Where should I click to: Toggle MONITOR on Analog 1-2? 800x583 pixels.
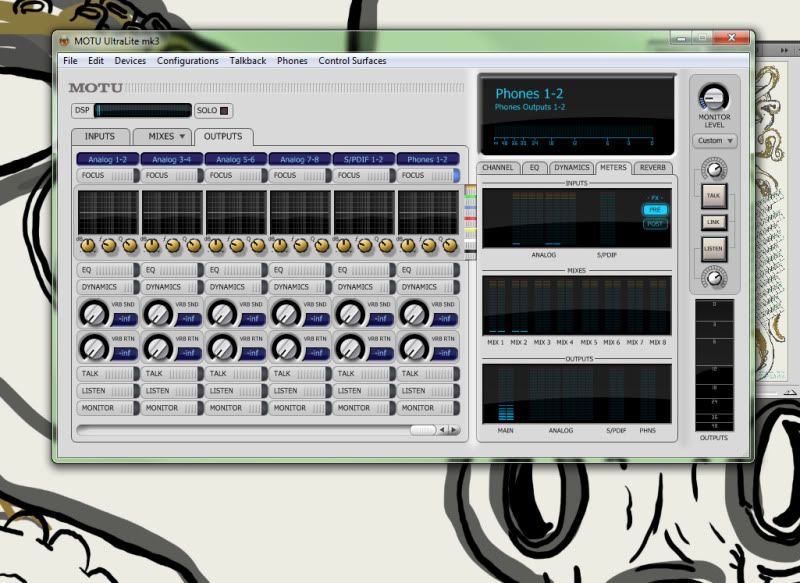[108, 408]
